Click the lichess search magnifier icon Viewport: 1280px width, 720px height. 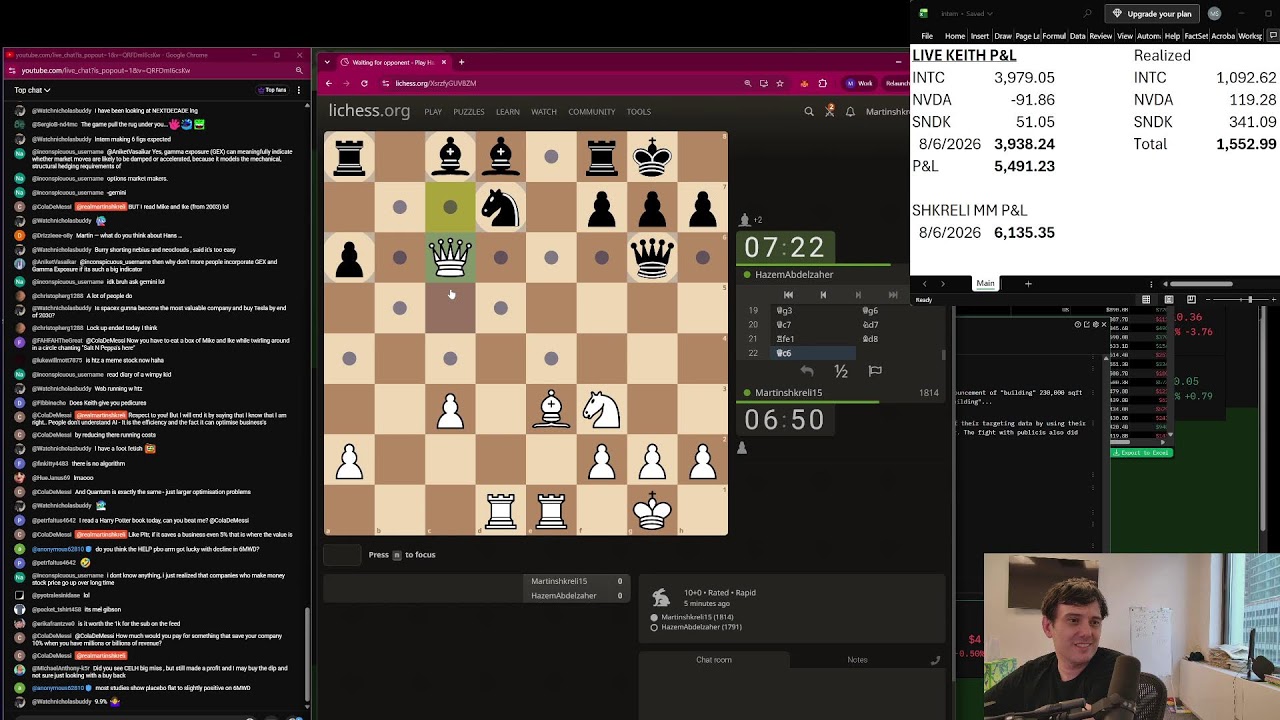(809, 112)
